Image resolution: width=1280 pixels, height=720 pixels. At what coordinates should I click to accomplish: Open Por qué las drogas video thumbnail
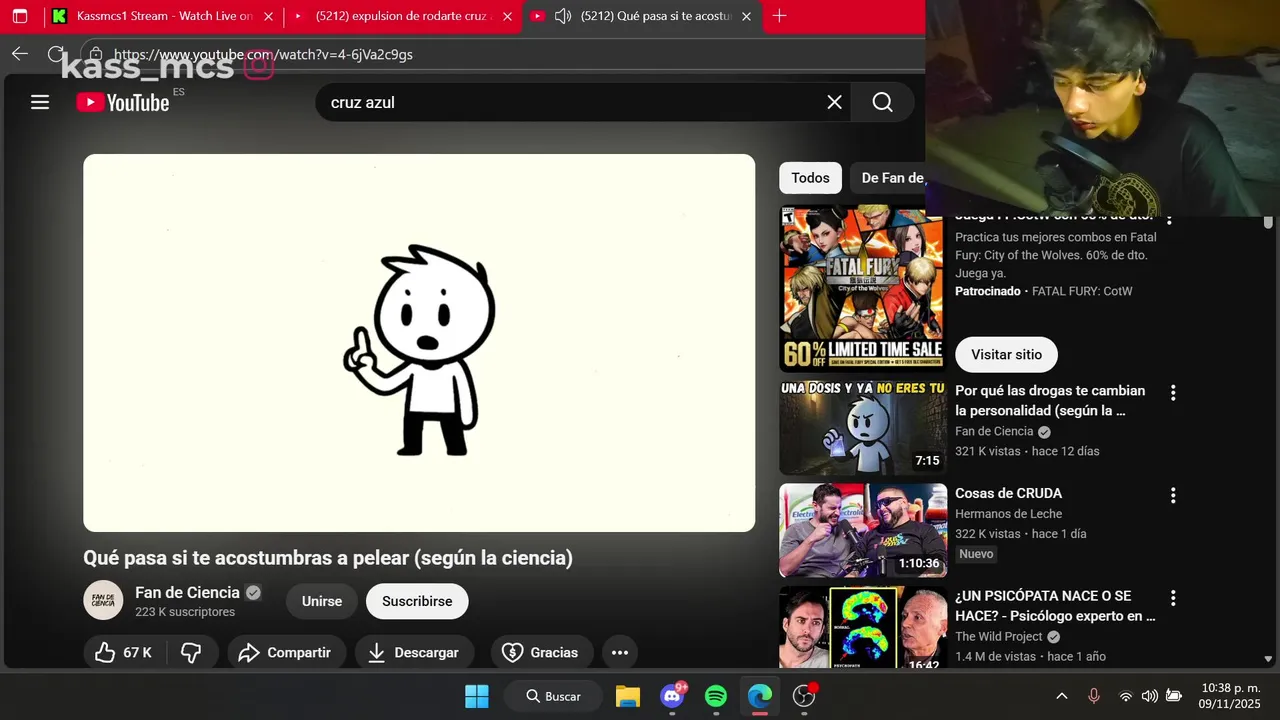(863, 427)
